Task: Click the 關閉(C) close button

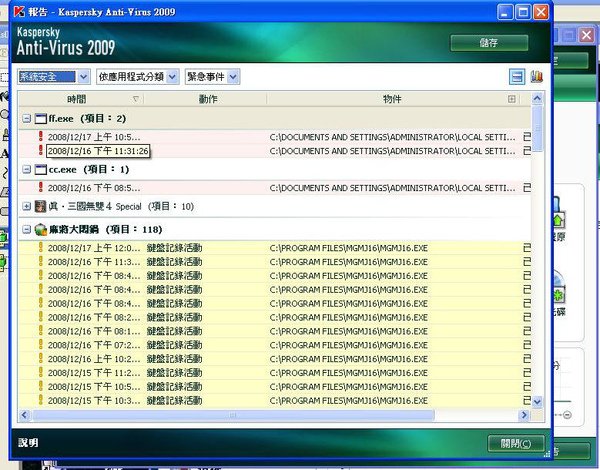Action: [516, 443]
